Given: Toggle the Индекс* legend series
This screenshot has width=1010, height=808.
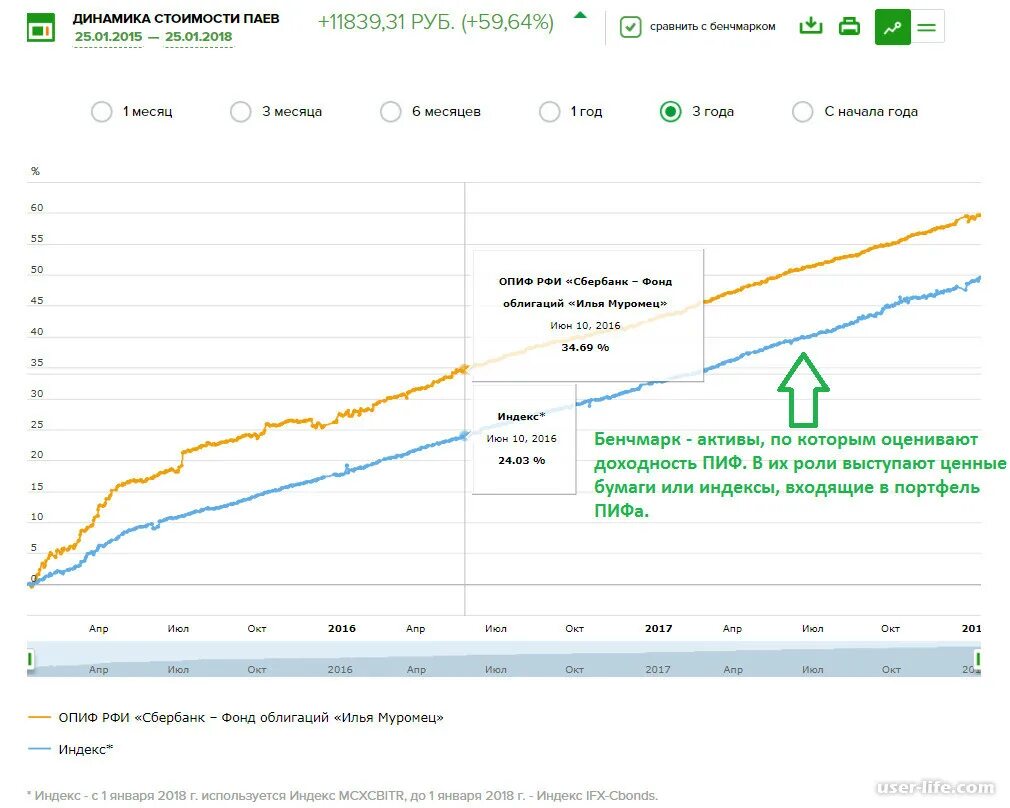Looking at the screenshot, I should click(86, 749).
